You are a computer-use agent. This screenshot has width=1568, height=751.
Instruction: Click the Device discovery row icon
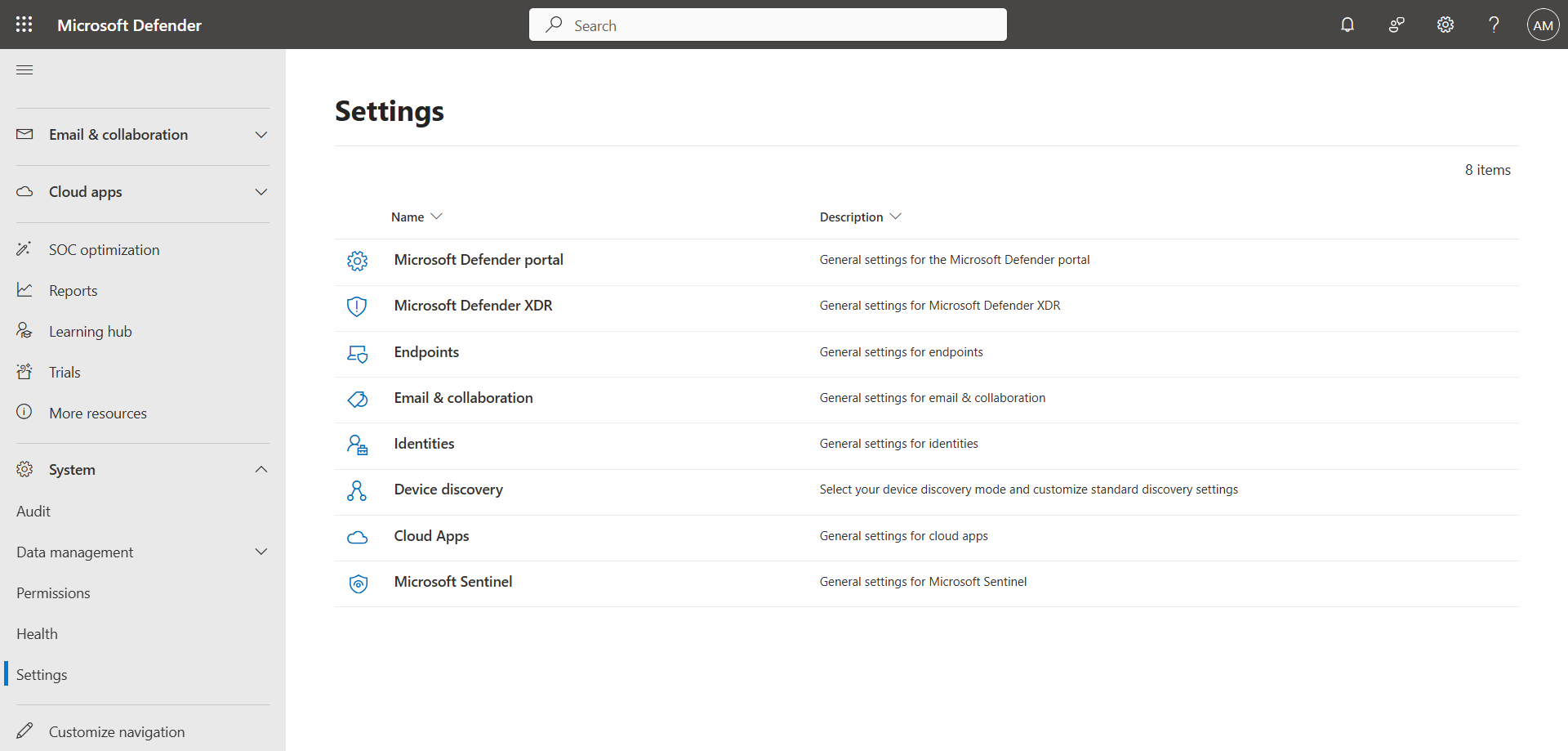[x=357, y=490]
